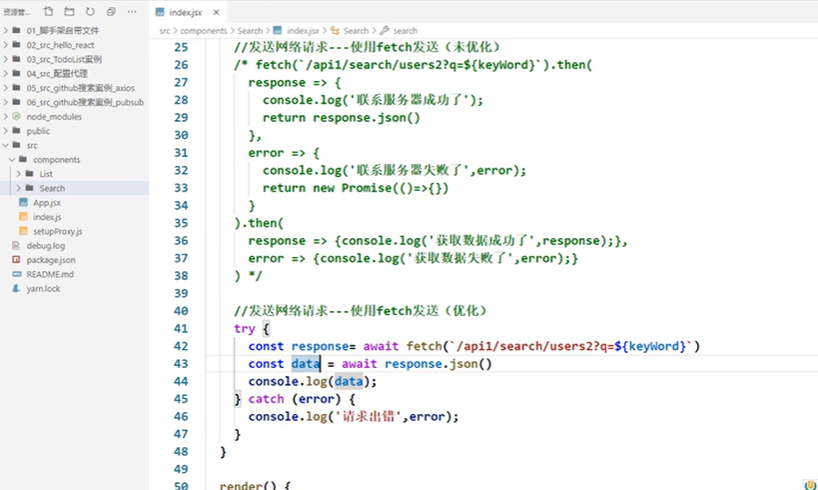
Task: Refresh the file explorer
Action: (90, 11)
